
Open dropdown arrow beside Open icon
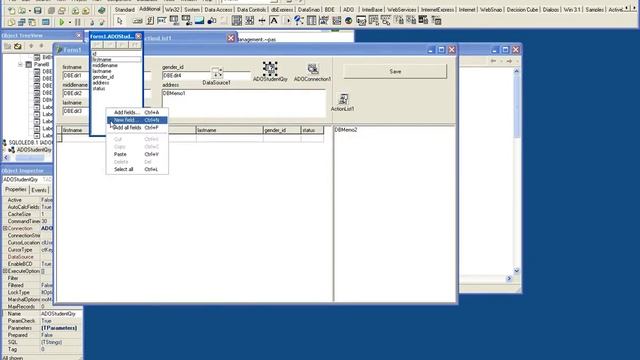(29, 11)
